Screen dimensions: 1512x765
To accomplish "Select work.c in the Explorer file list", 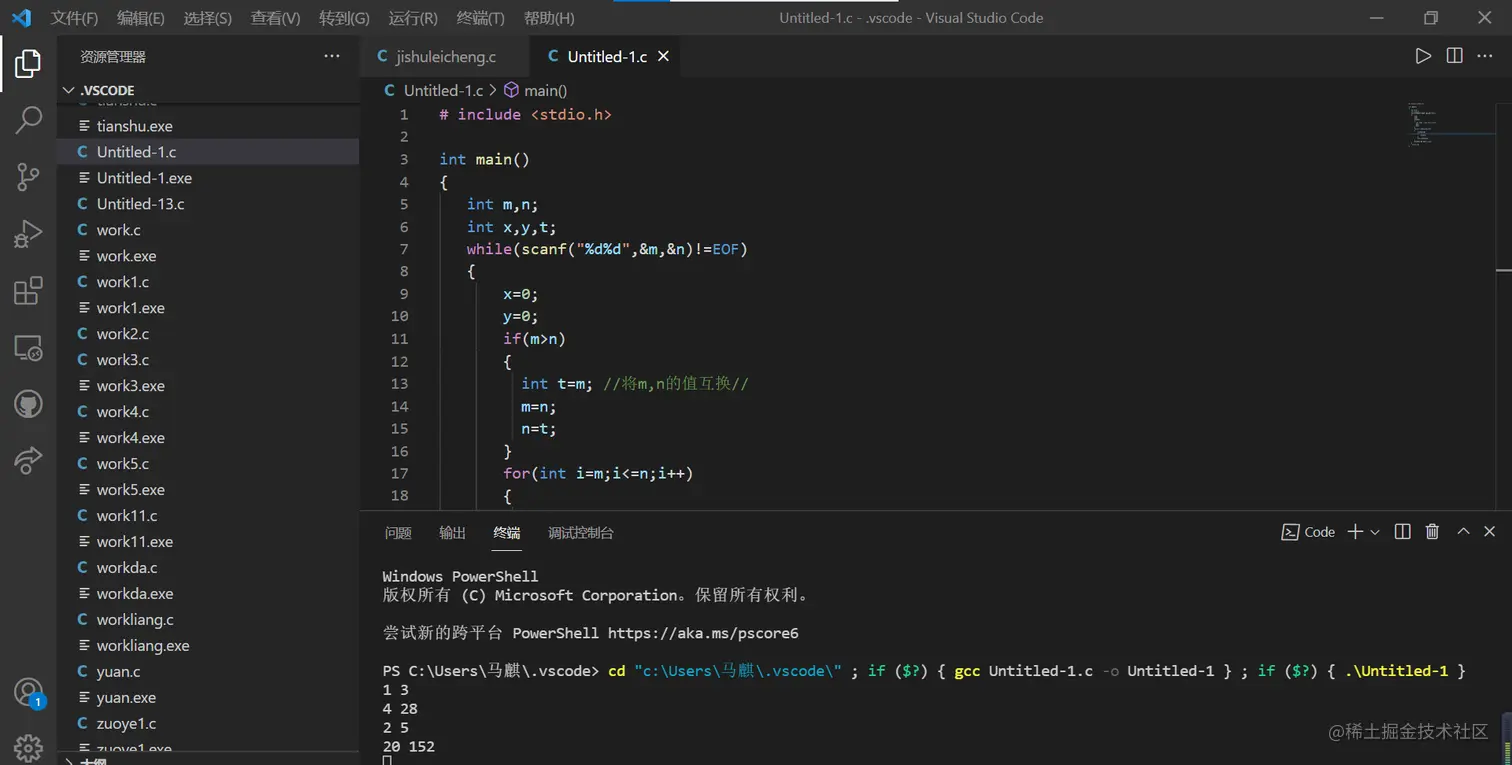I will [x=117, y=229].
